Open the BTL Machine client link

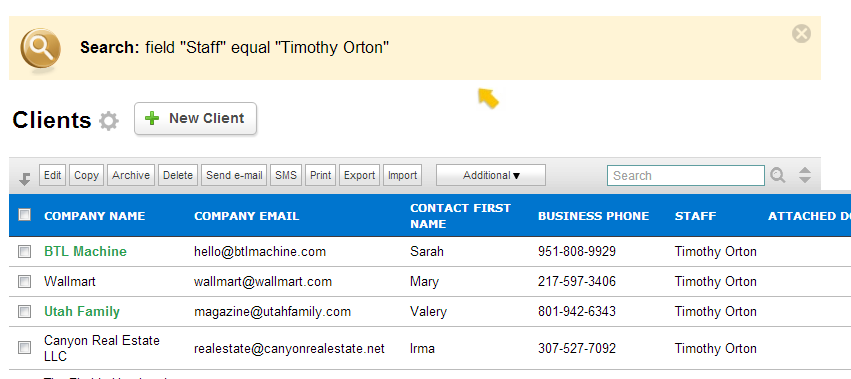pos(85,251)
